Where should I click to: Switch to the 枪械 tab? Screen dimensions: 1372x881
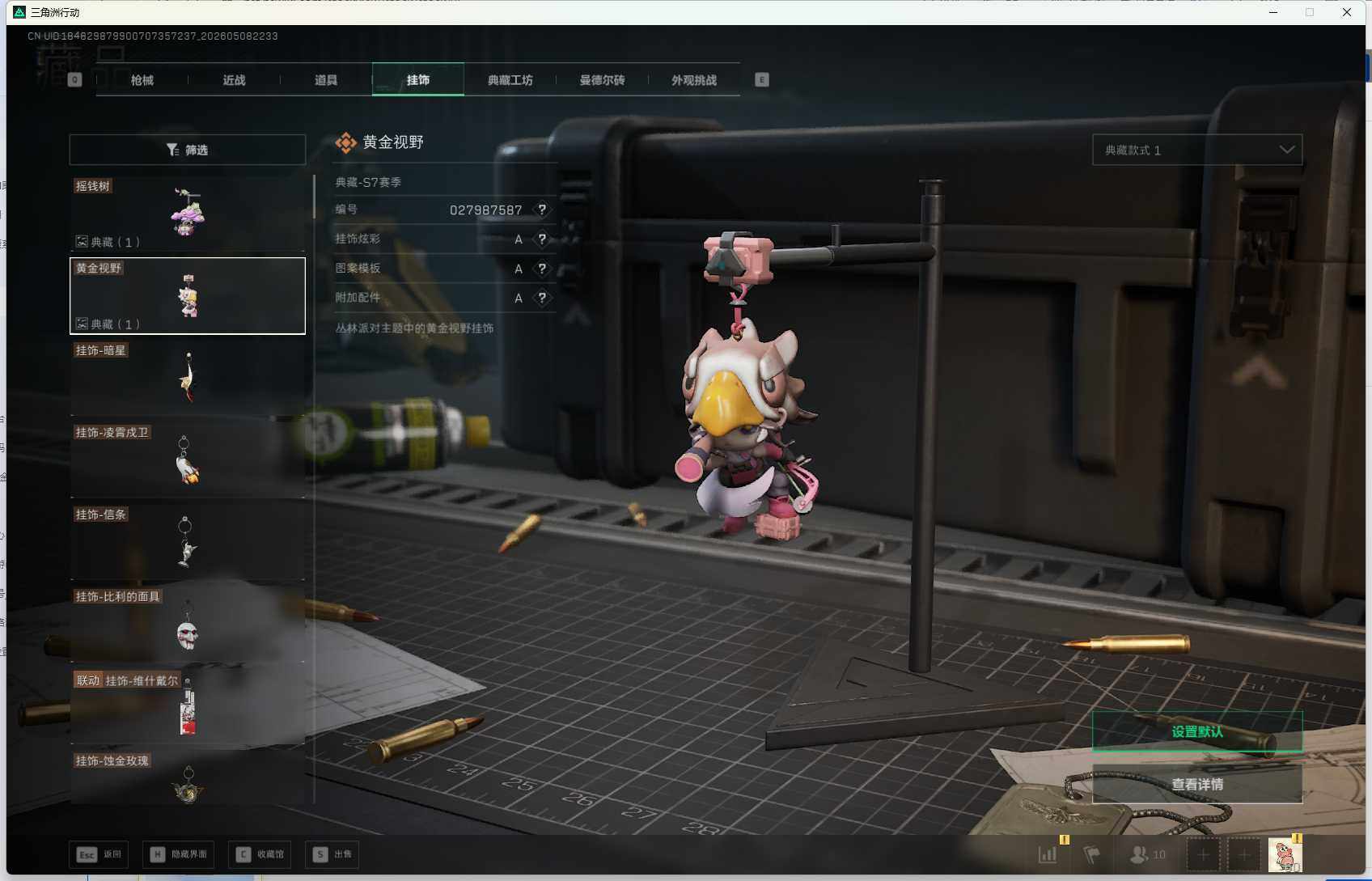142,80
